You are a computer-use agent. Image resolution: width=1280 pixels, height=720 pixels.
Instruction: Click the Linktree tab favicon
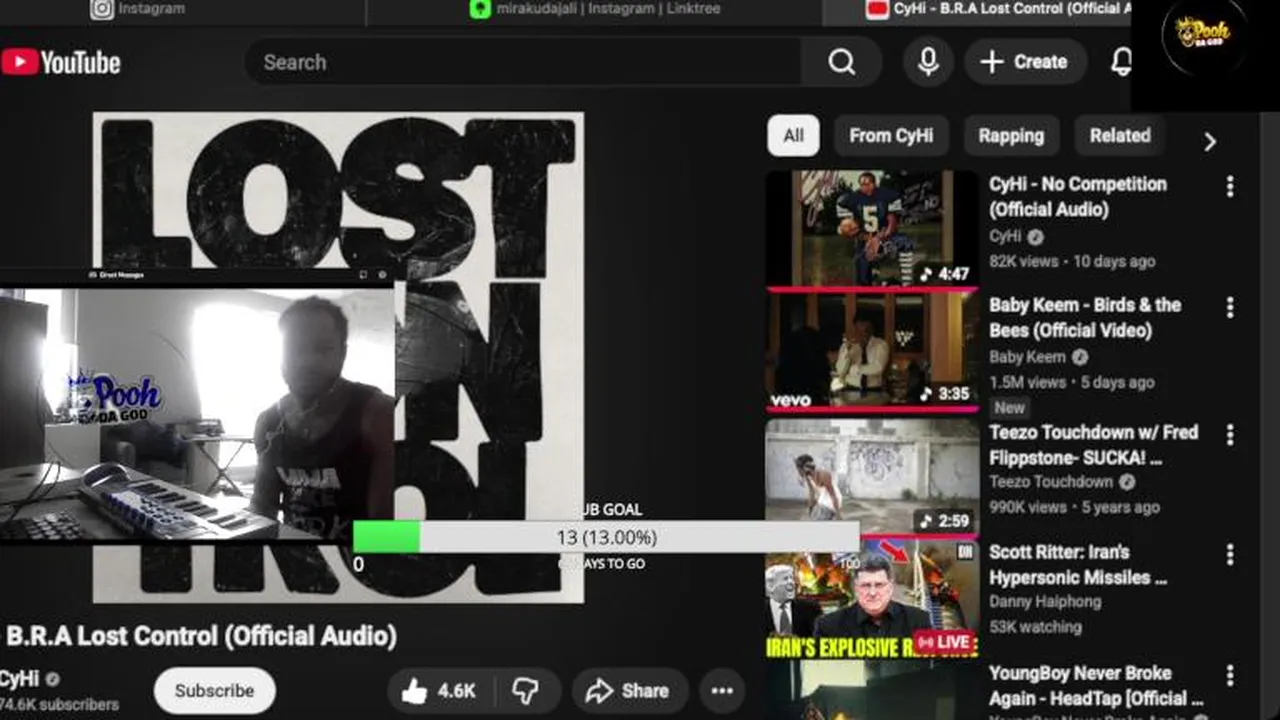coord(480,9)
